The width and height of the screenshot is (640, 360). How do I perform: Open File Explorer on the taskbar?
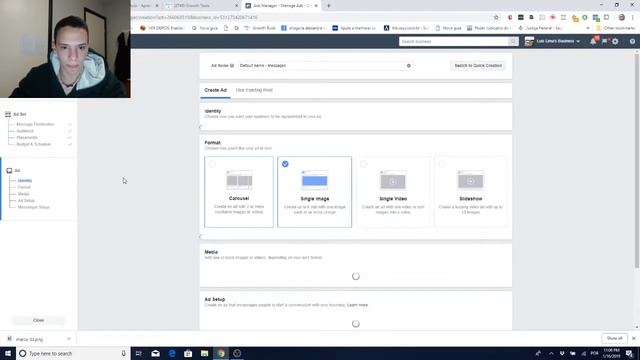click(x=204, y=353)
